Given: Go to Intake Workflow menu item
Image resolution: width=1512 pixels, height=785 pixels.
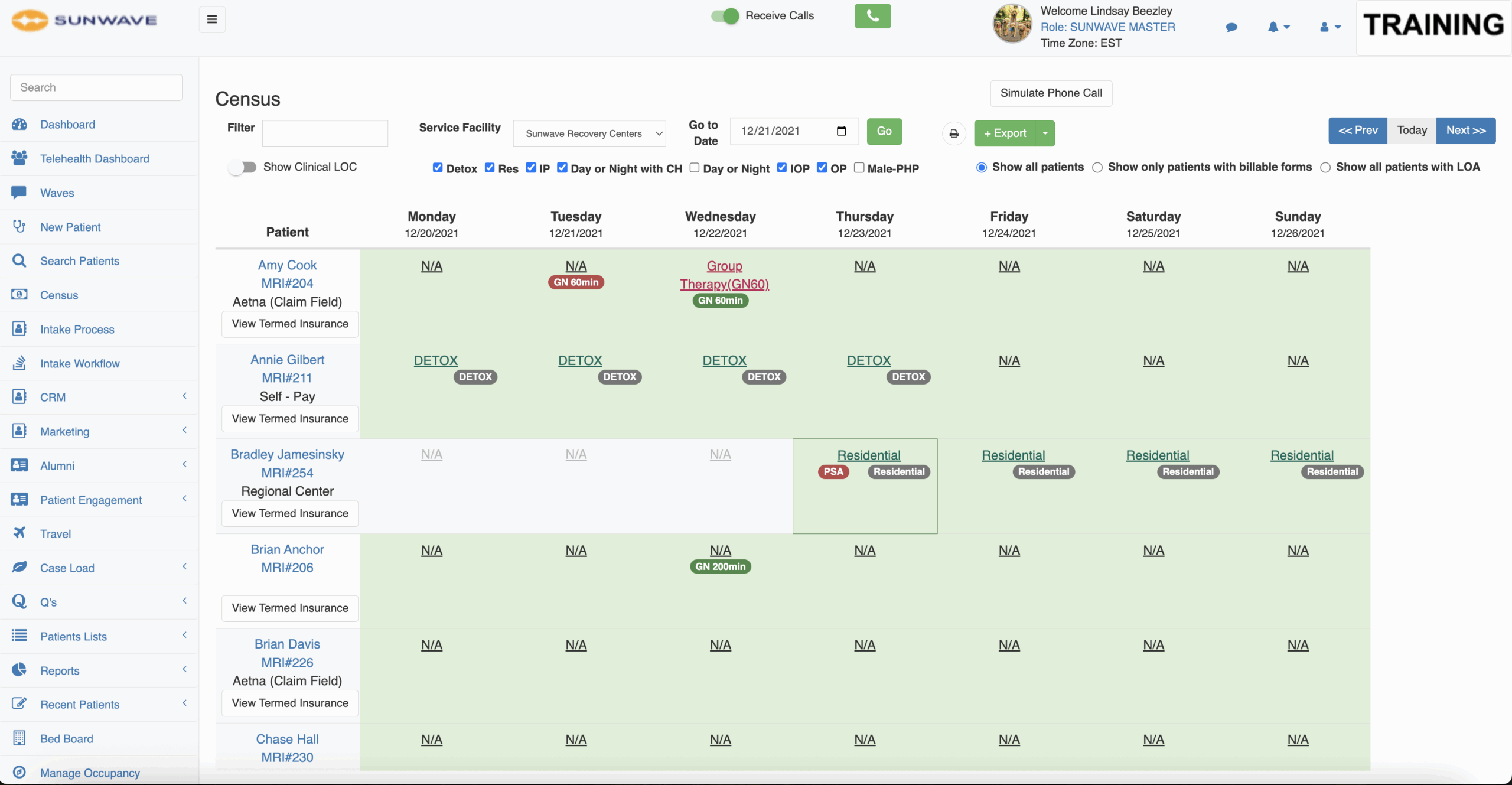Looking at the screenshot, I should tap(80, 364).
